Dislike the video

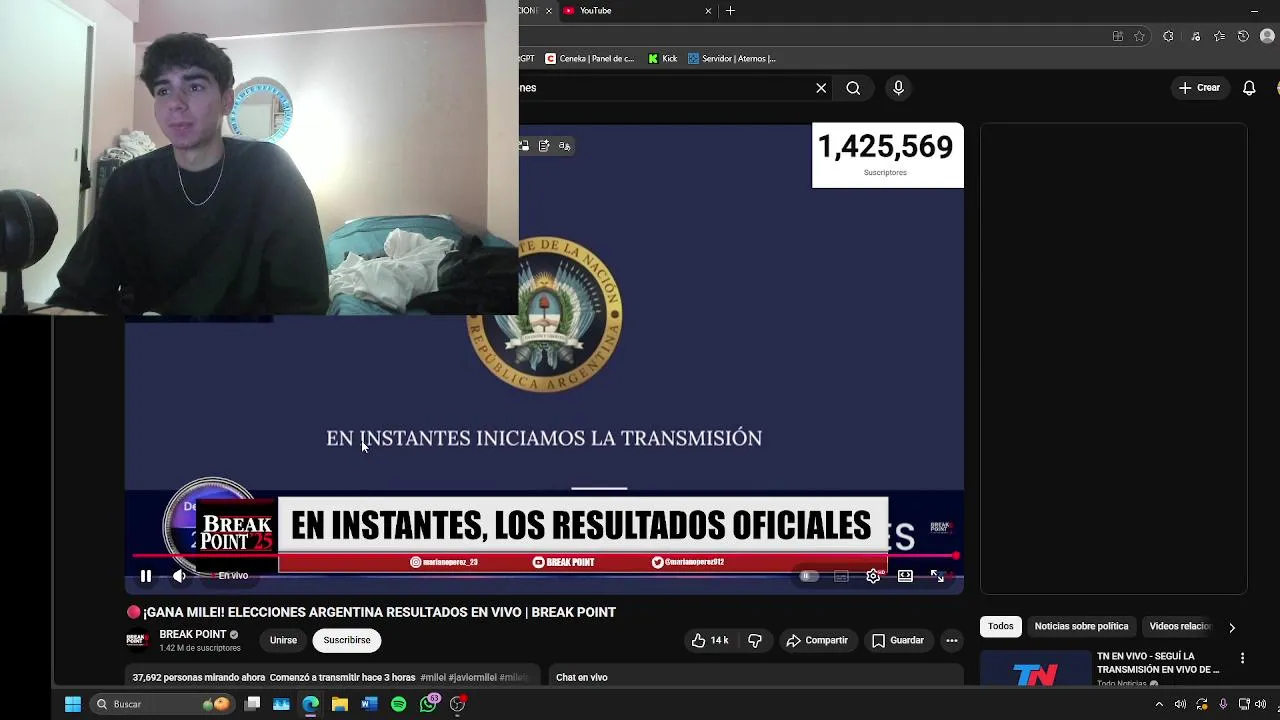click(x=755, y=640)
